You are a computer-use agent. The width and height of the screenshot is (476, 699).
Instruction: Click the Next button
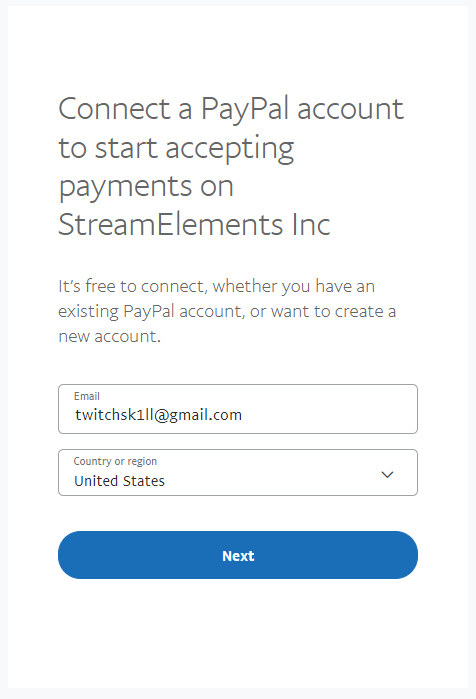coord(238,555)
